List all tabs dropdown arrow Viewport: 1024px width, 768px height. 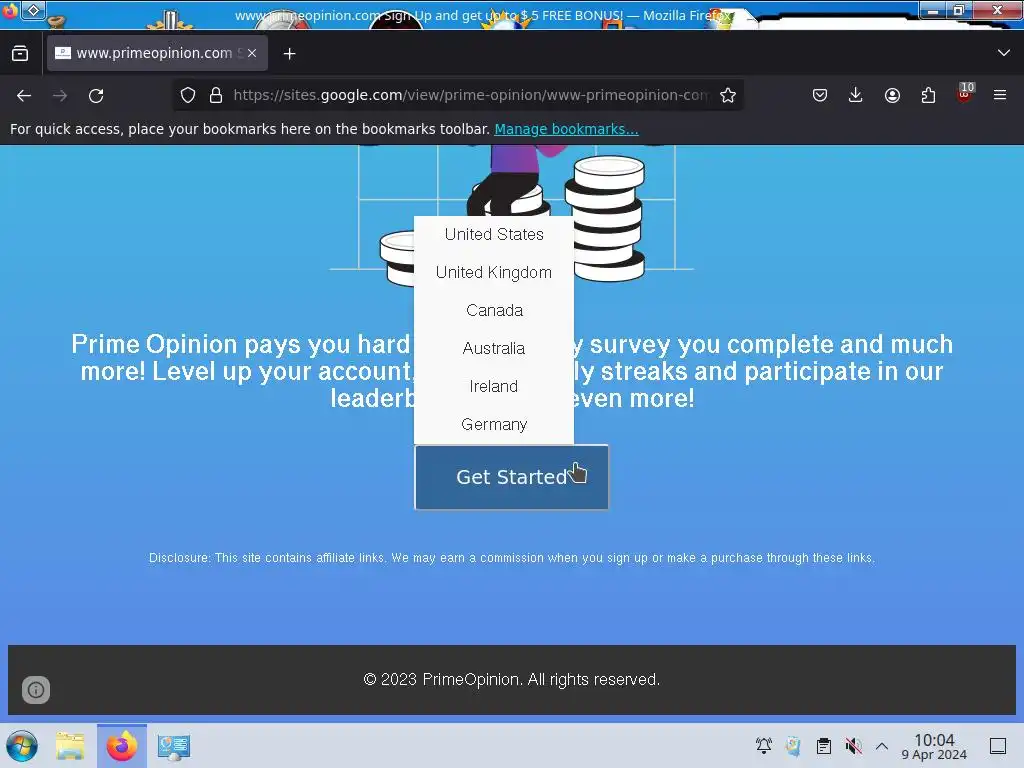(x=1004, y=53)
